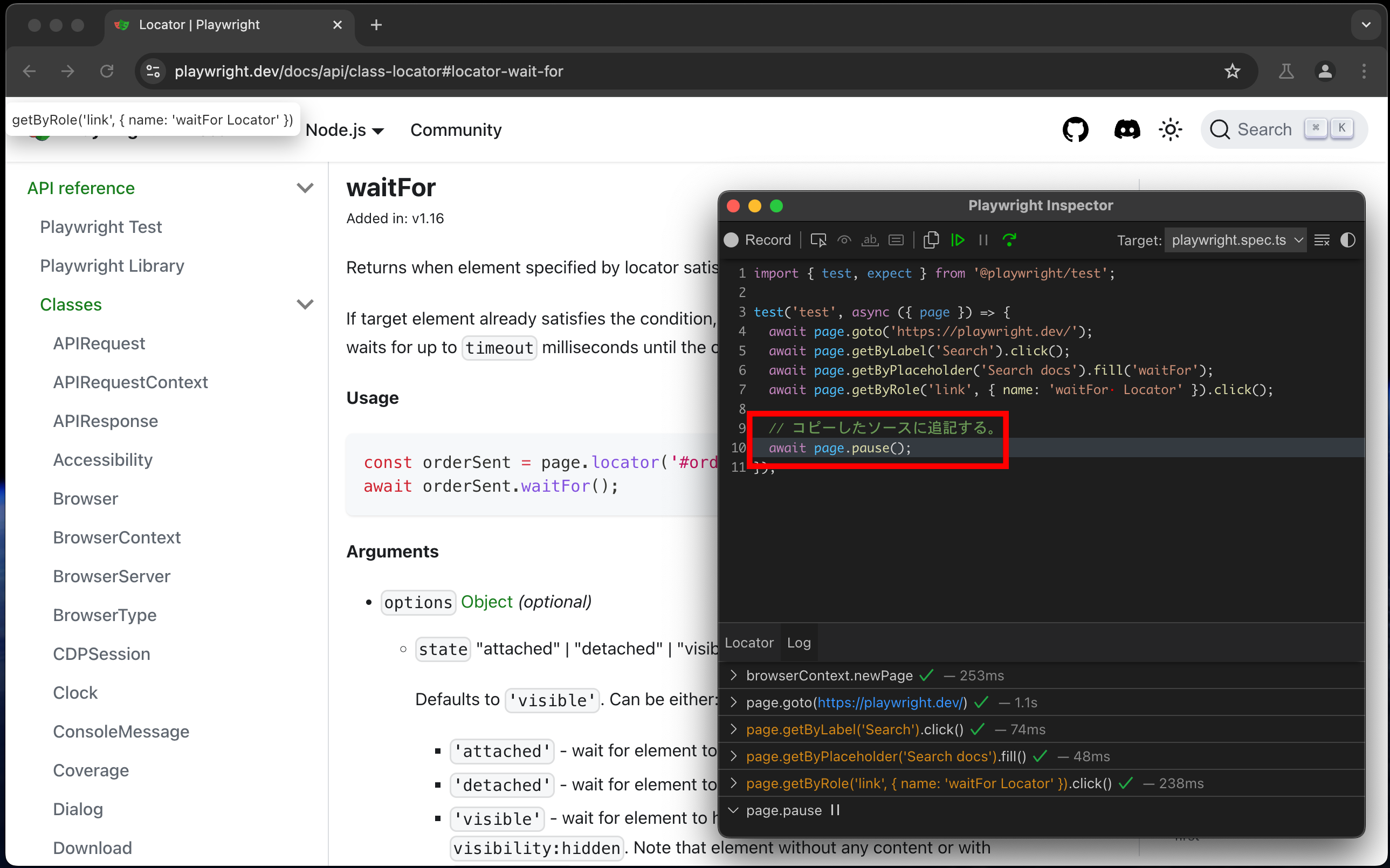Click the Clear icon beside Target dropdown
Image resolution: width=1390 pixels, height=868 pixels.
point(1322,240)
